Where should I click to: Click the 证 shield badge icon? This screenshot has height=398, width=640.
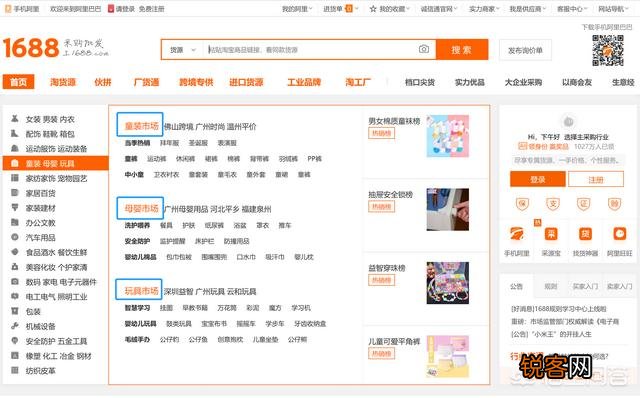(584, 203)
